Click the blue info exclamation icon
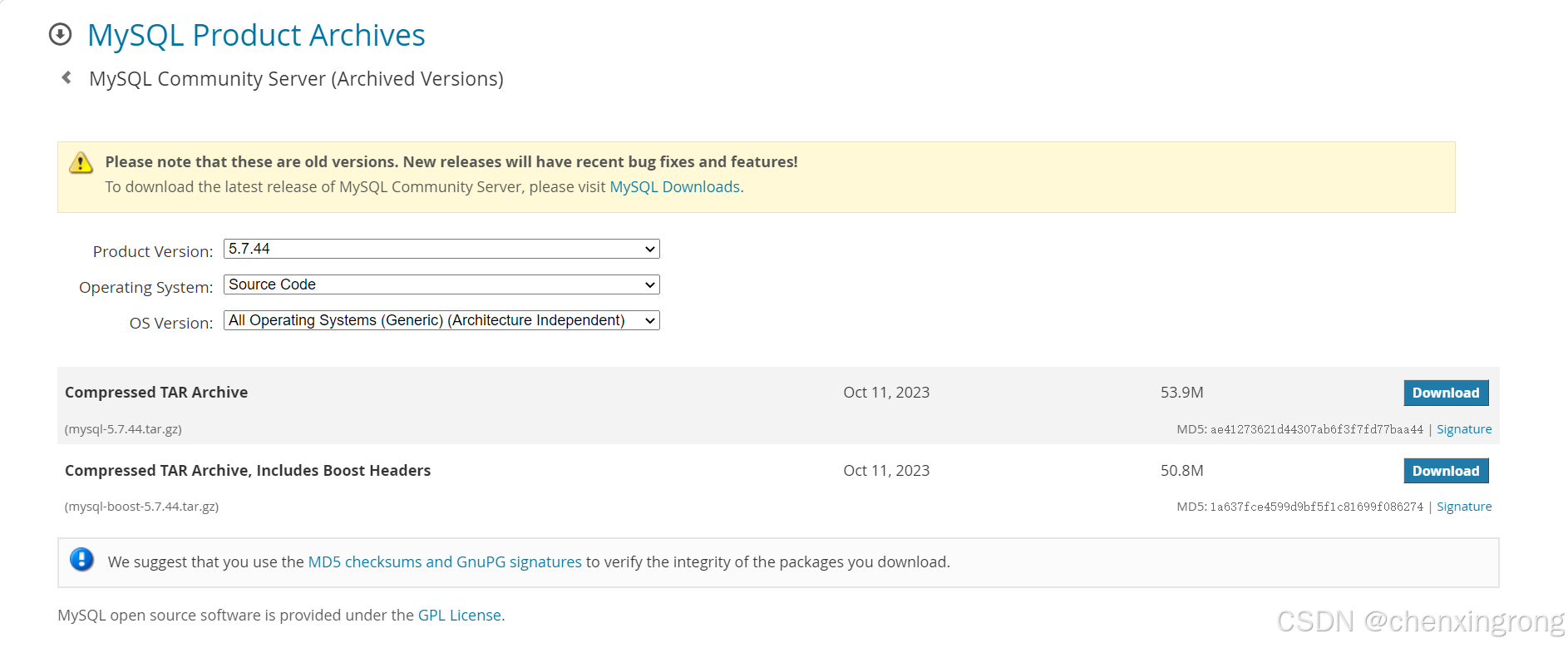Image resolution: width=1568 pixels, height=648 pixels. click(81, 559)
